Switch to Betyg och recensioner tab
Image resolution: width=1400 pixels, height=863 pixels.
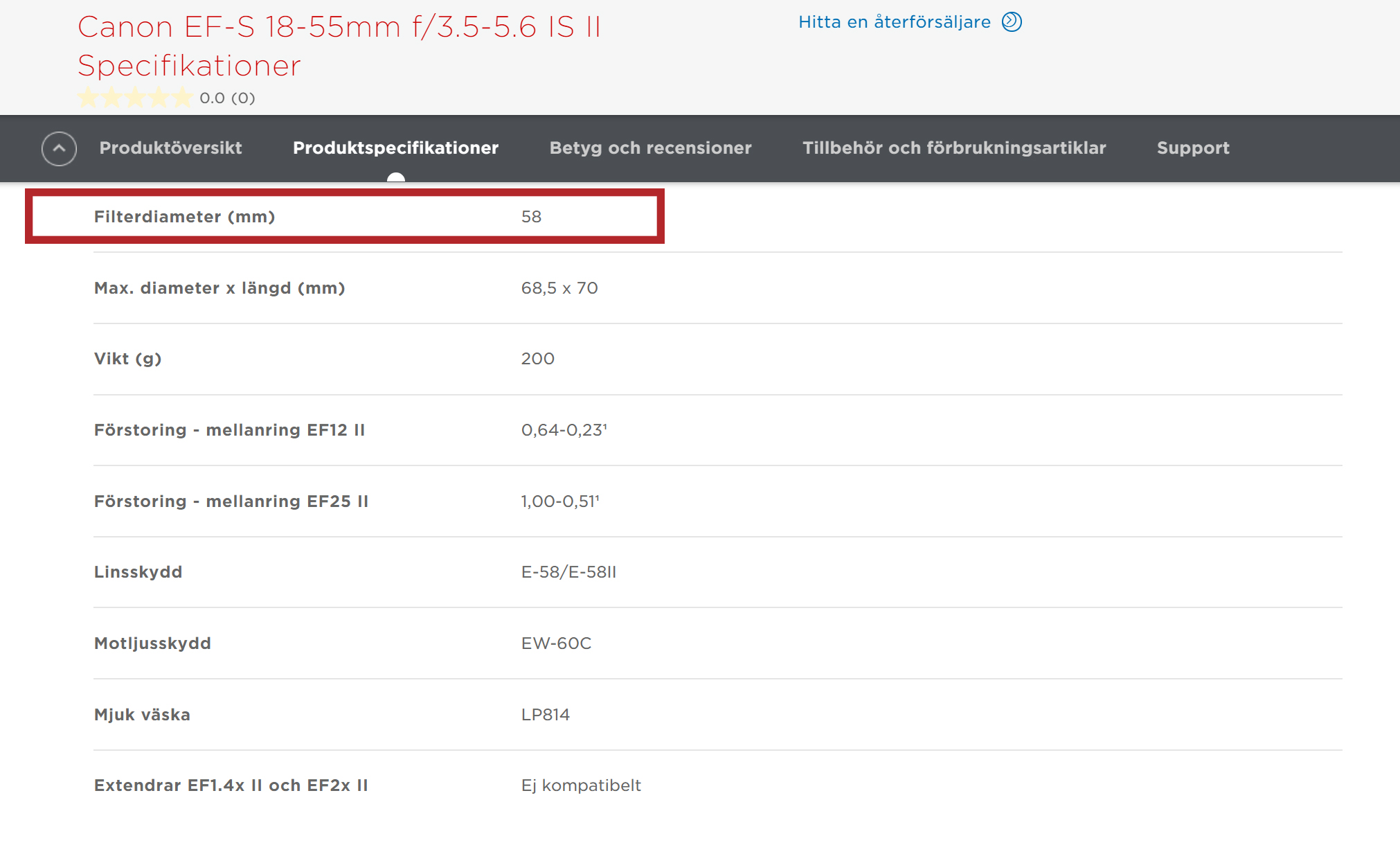[650, 148]
